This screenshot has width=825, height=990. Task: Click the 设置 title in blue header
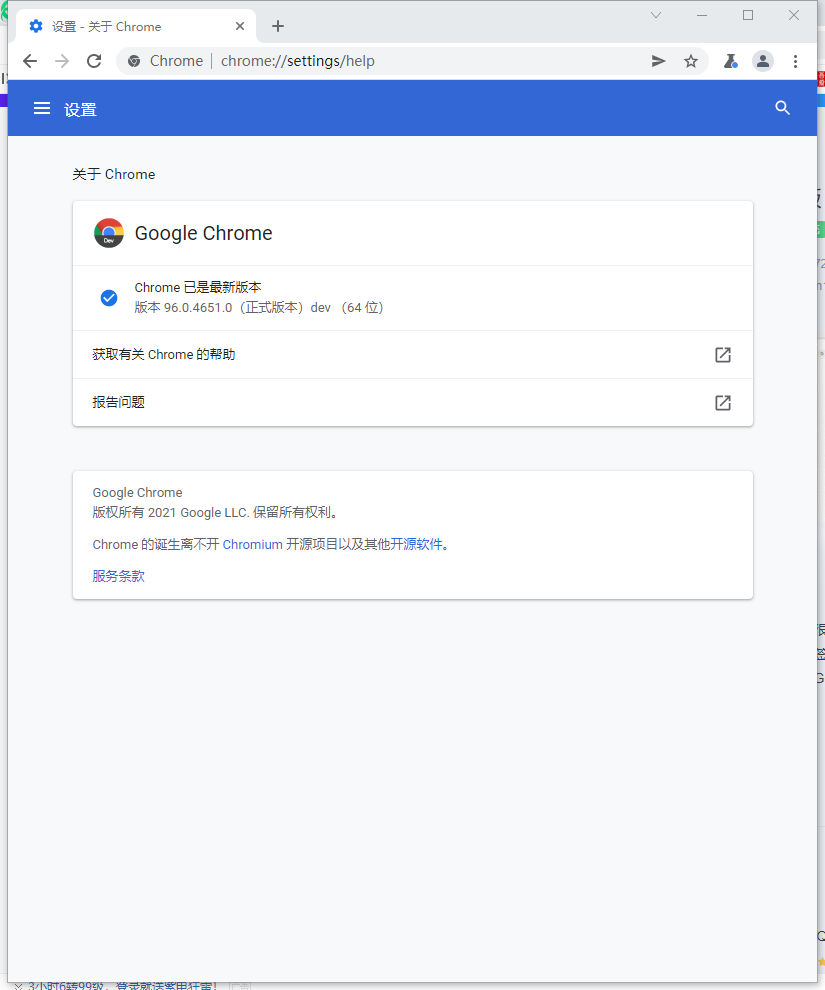80,109
